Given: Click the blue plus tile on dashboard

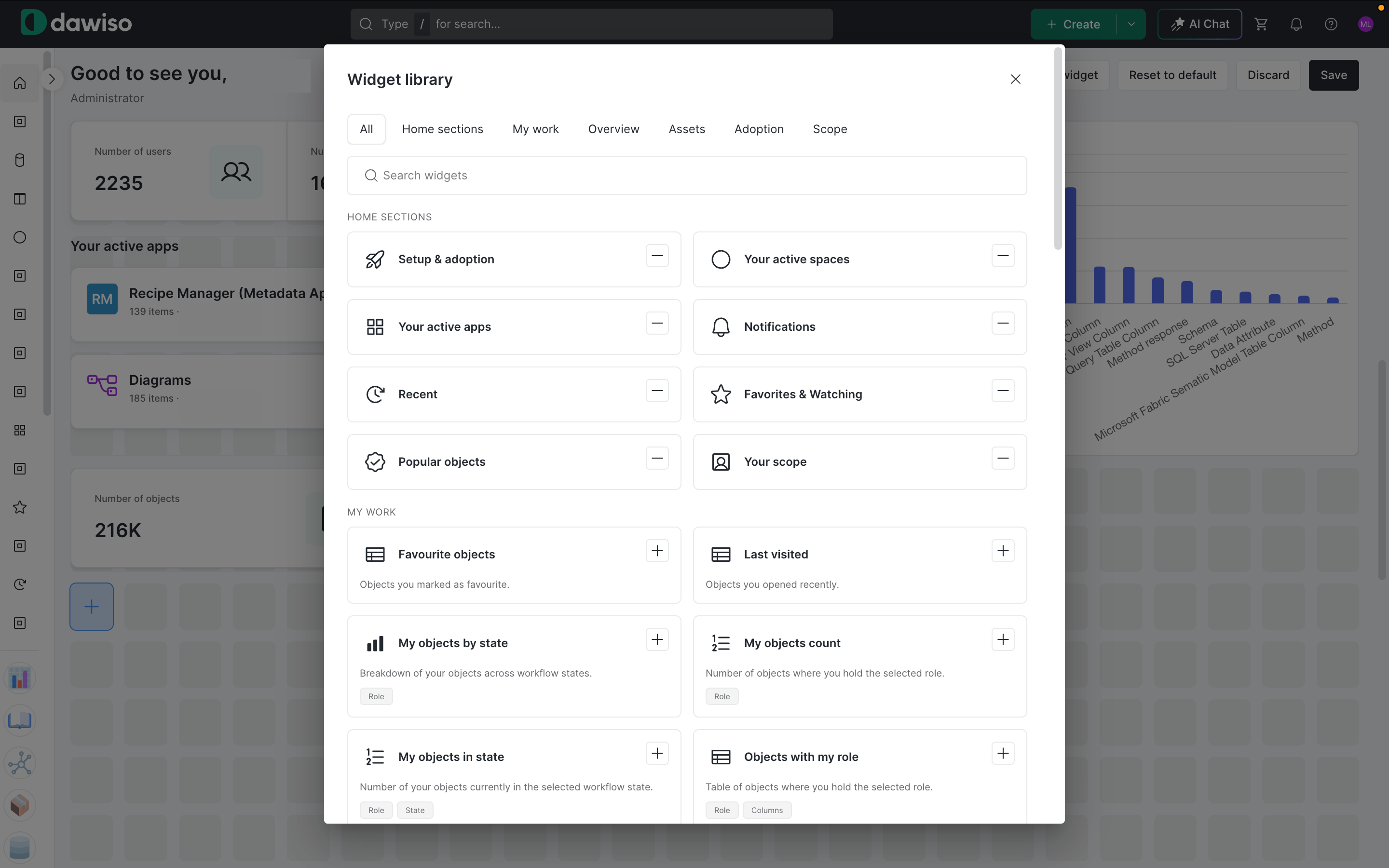Looking at the screenshot, I should pyautogui.click(x=92, y=607).
